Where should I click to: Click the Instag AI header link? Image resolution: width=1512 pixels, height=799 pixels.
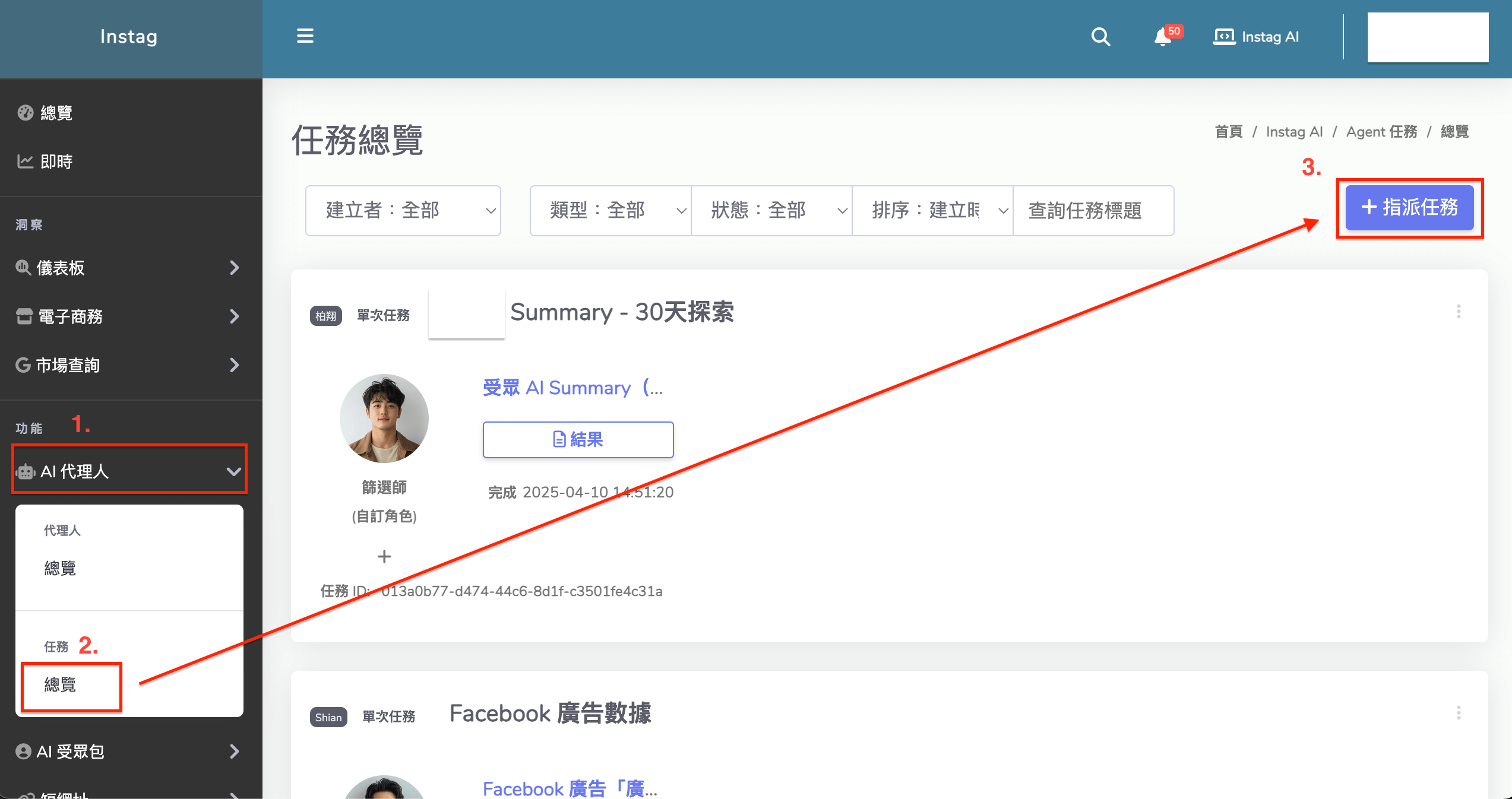point(1257,37)
